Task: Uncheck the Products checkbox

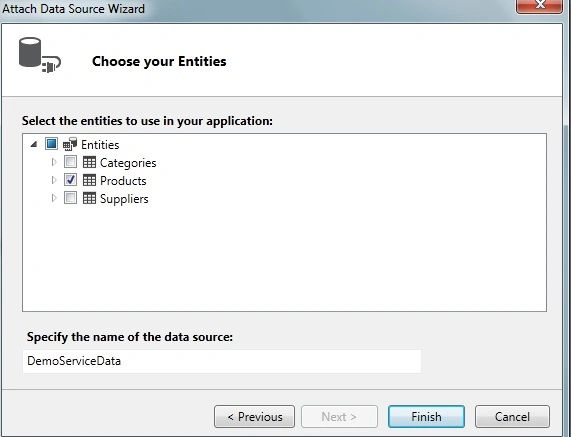Action: tap(70, 180)
